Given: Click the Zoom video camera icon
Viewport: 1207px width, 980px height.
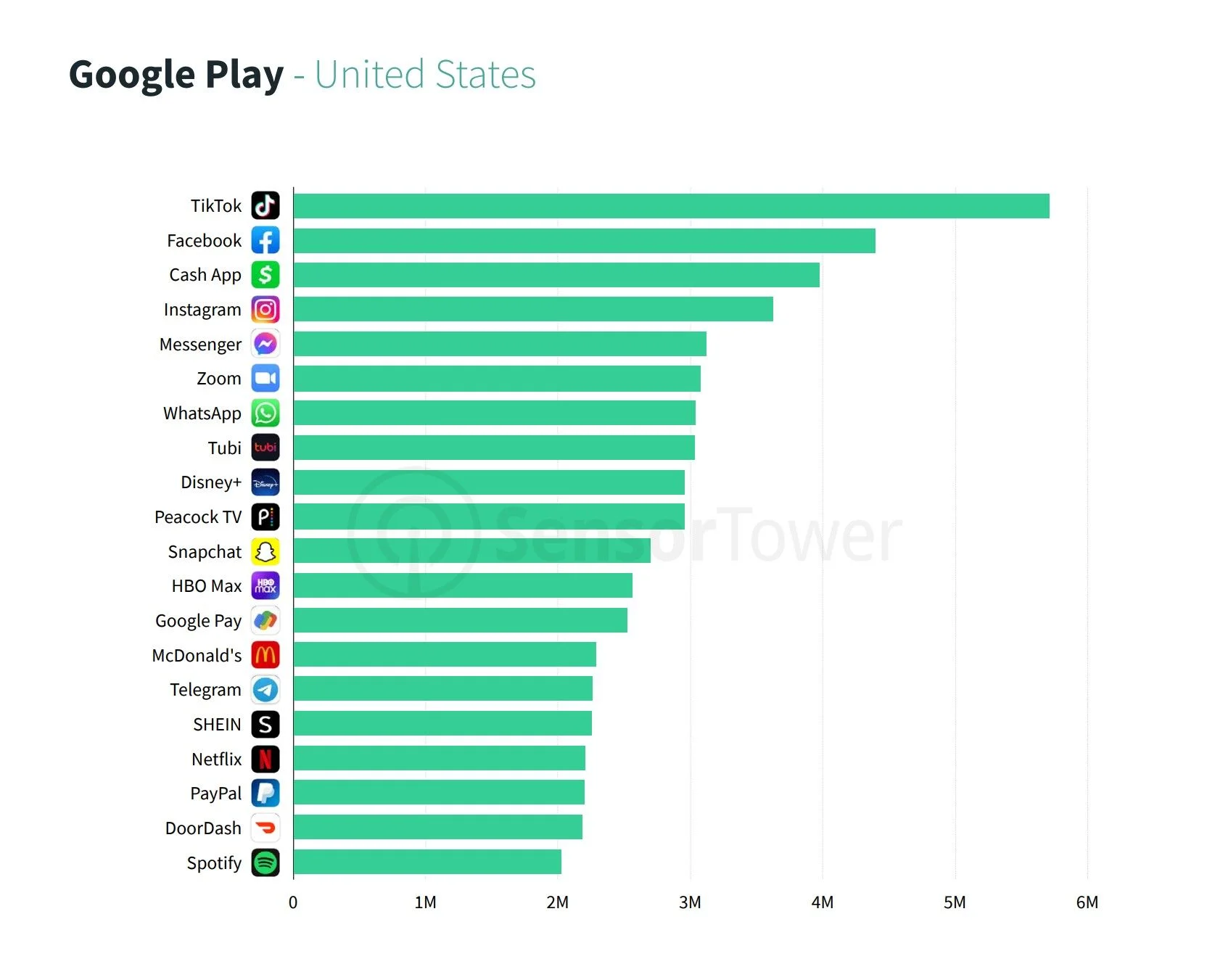Looking at the screenshot, I should (x=265, y=379).
